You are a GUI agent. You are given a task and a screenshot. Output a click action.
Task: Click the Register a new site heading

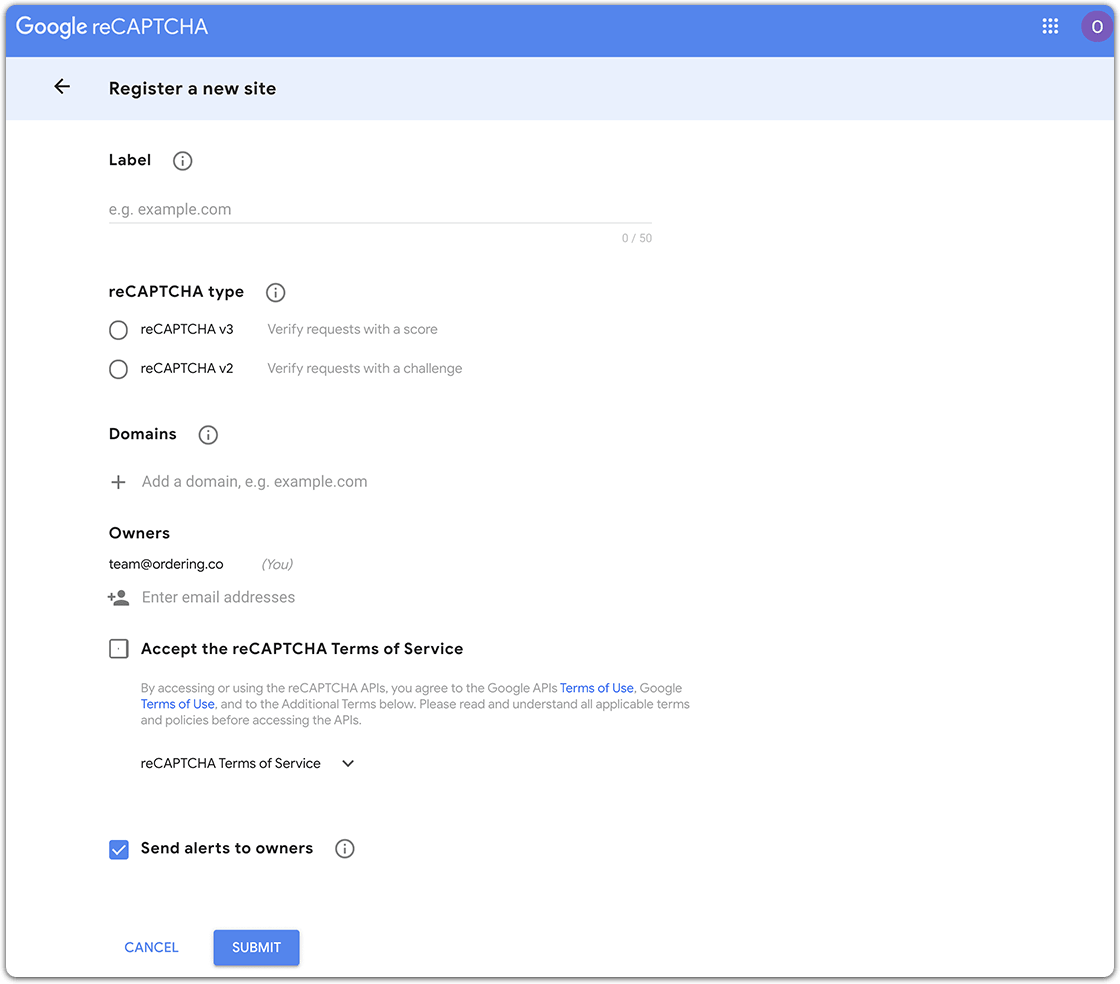click(x=192, y=89)
